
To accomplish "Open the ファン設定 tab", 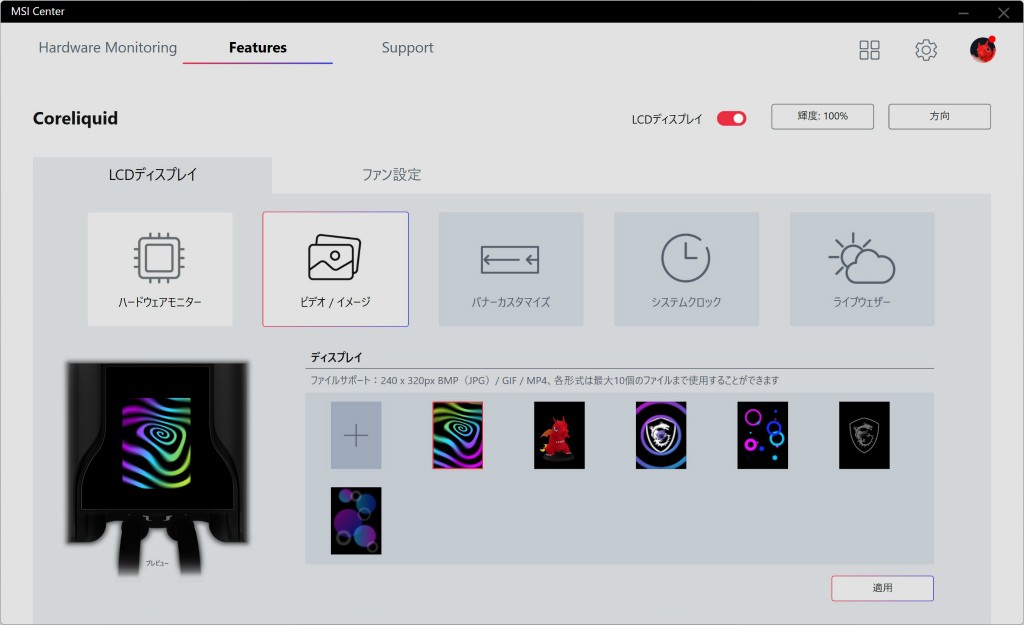I will coord(391,175).
